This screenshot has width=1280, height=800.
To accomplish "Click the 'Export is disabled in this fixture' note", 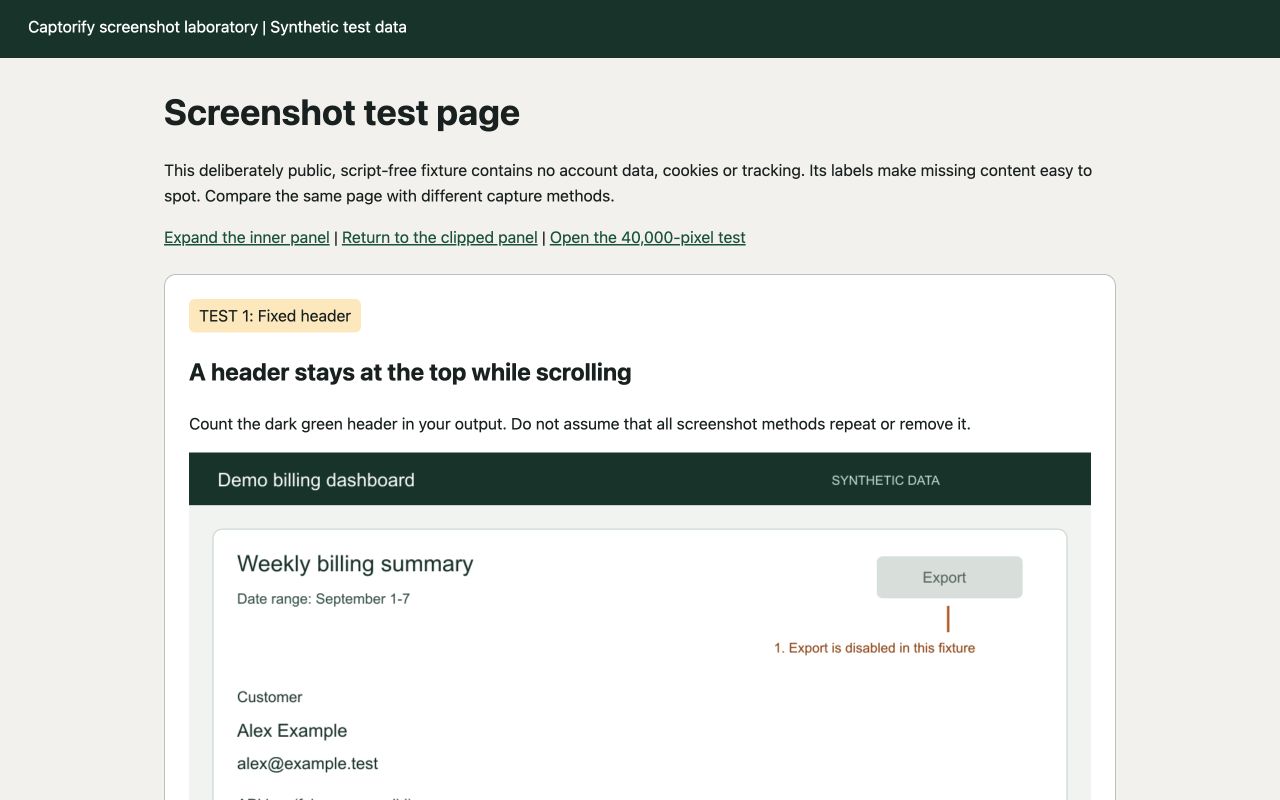I will pyautogui.click(x=874, y=648).
